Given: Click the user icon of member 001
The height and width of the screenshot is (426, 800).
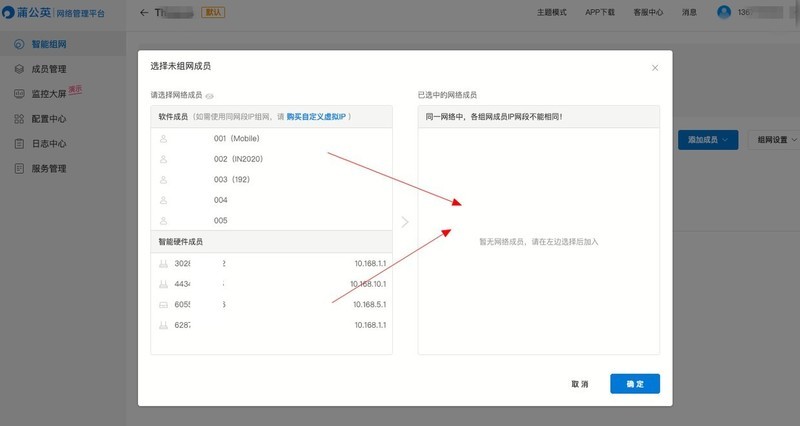Looking at the screenshot, I should coord(163,139).
